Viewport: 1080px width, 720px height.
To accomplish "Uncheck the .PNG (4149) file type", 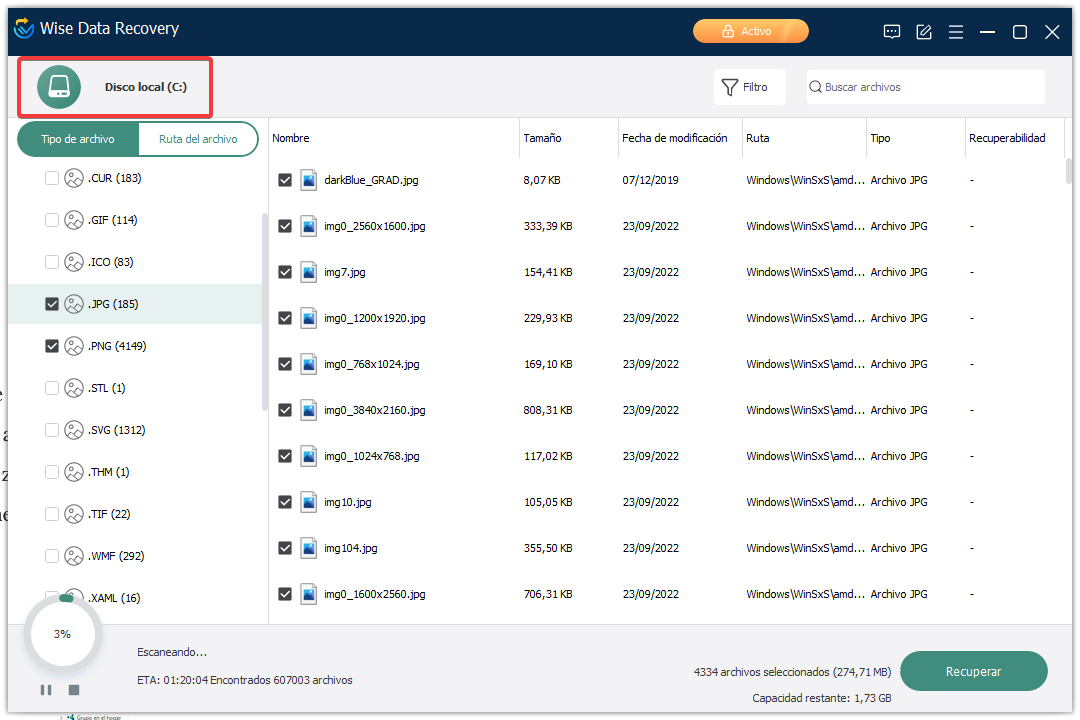I will pos(52,346).
